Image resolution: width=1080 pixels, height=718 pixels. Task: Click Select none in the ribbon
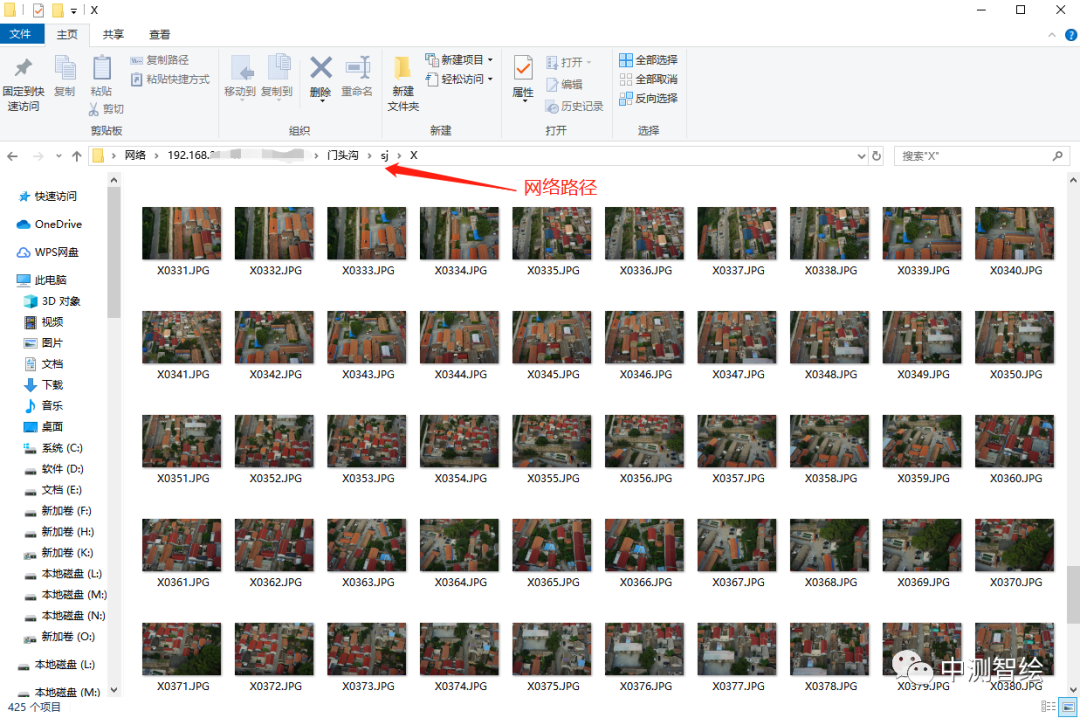tap(648, 79)
